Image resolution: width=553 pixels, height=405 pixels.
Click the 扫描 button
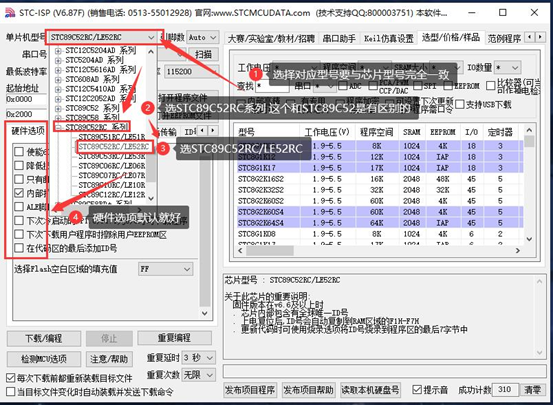pyautogui.click(x=203, y=54)
